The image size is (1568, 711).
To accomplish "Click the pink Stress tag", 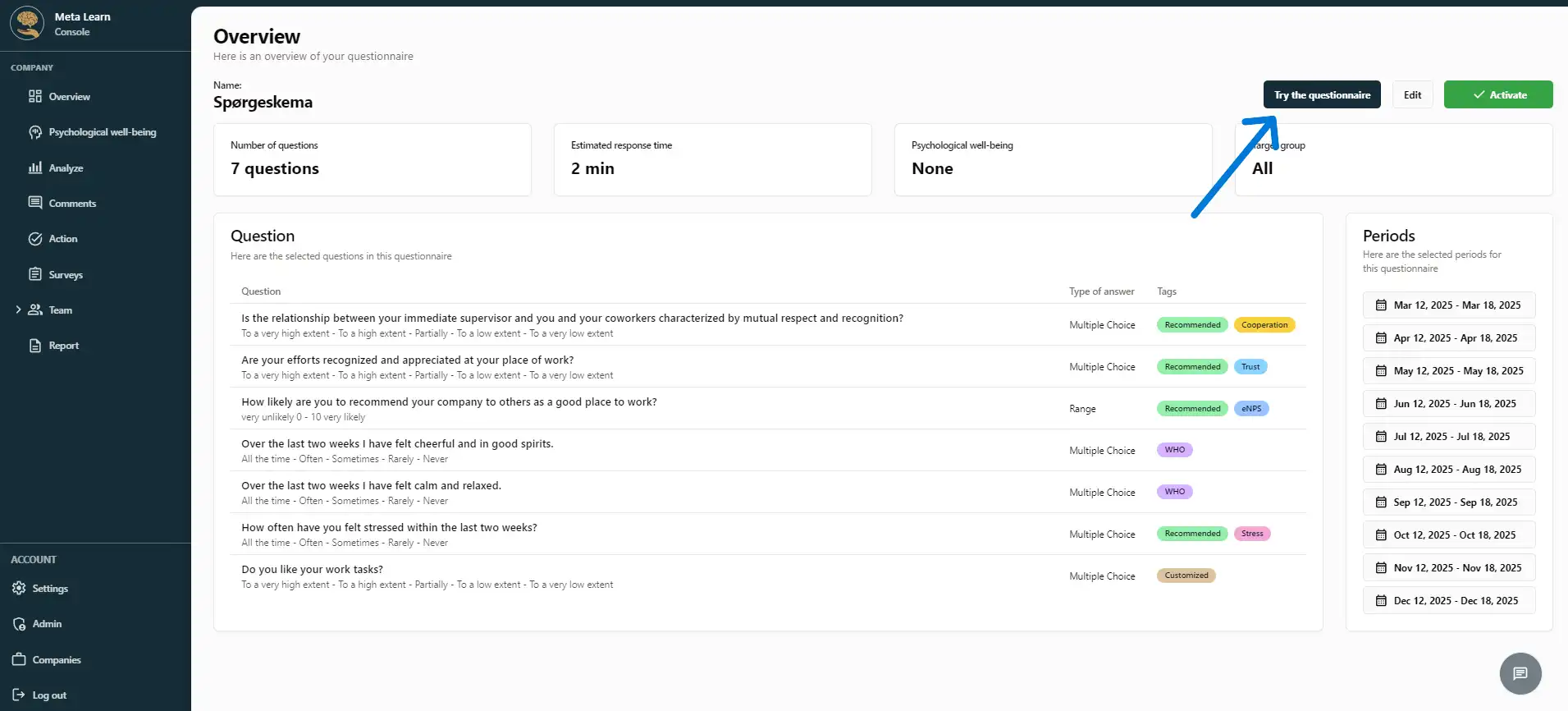I will pyautogui.click(x=1252, y=534).
